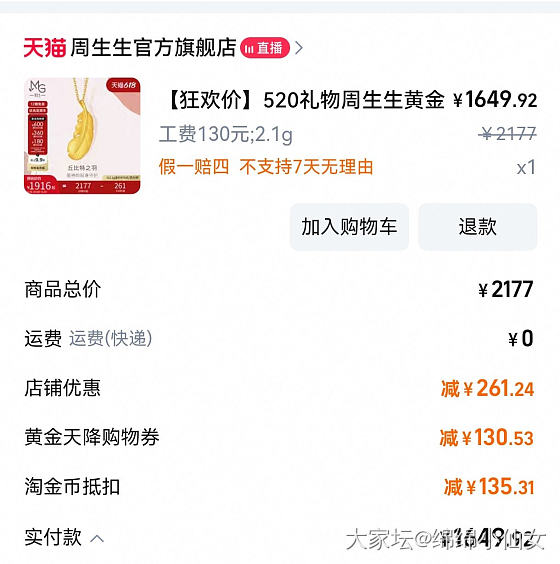Tap 加入购物车 button
Viewport: 560px width, 564px height.
point(349,227)
